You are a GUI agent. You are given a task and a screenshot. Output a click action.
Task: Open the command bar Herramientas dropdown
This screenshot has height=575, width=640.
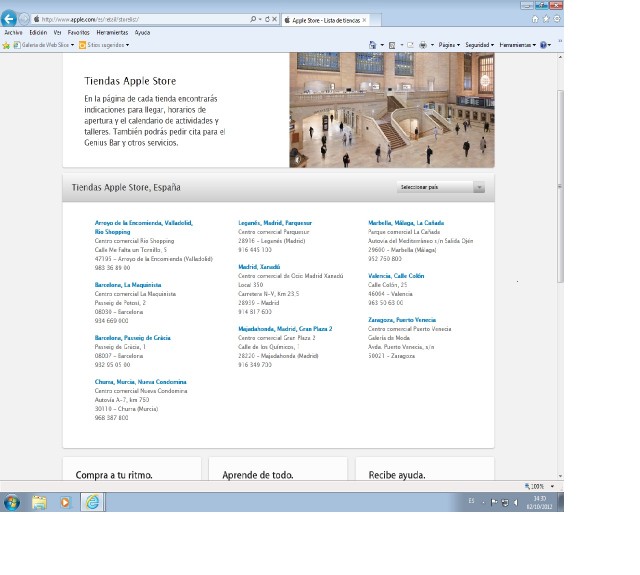pos(518,45)
